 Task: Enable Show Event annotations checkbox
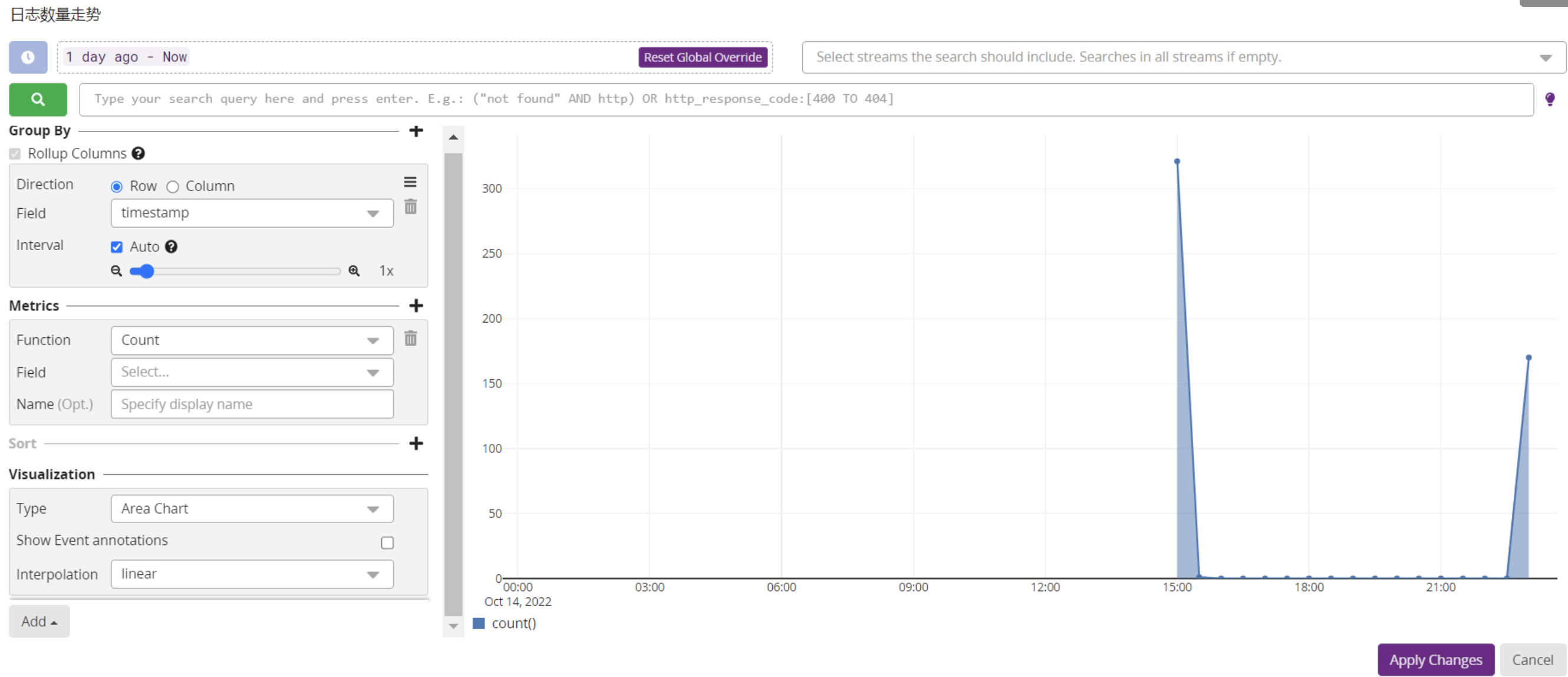[x=387, y=543]
